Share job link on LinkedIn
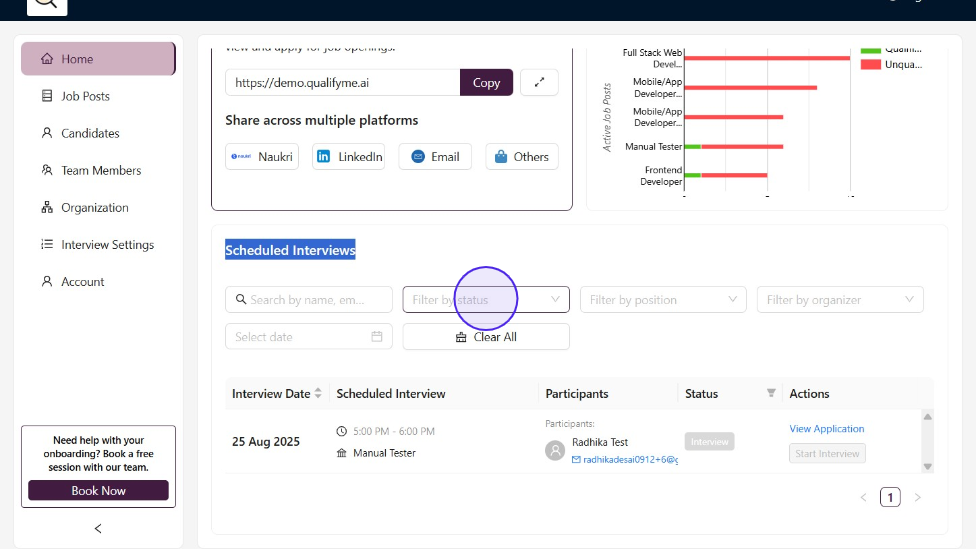This screenshot has width=976, height=550. click(x=348, y=157)
